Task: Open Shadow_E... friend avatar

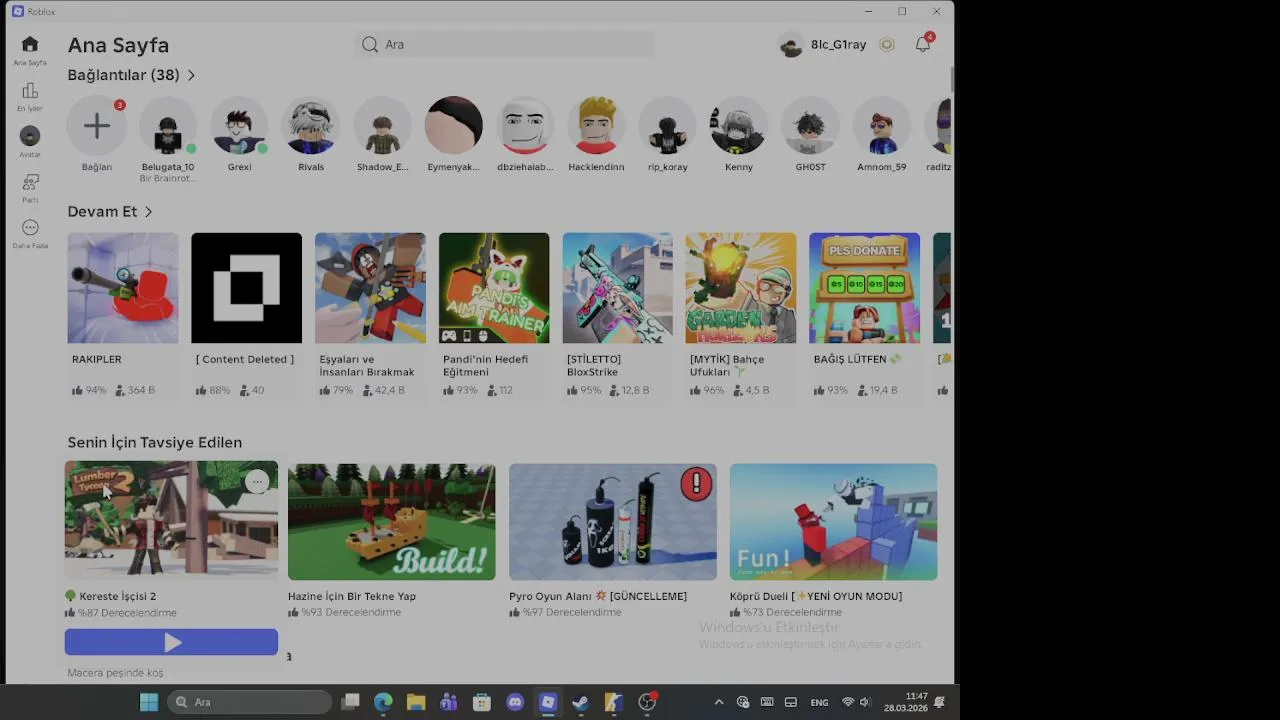Action: [382, 126]
